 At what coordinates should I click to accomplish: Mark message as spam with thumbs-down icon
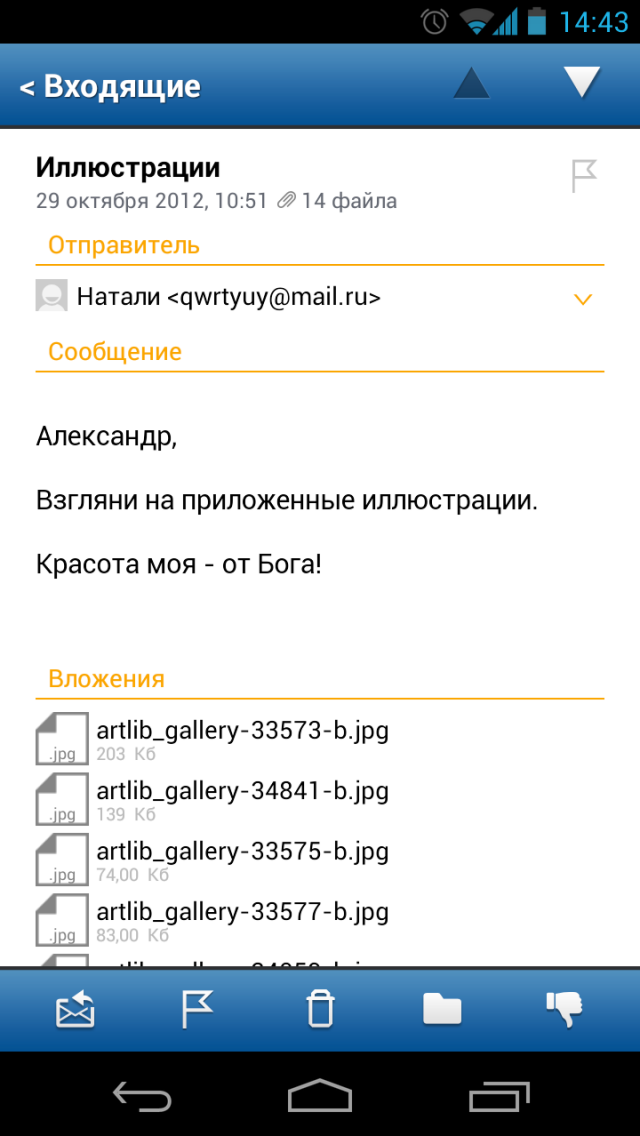tap(565, 1010)
